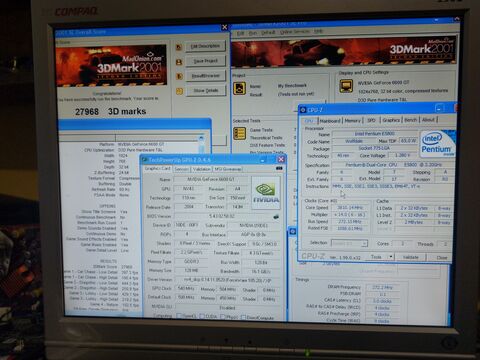This screenshot has height=360, width=480.
Task: Click the GPU-Z screenshot camera icon
Action: pos(279,168)
